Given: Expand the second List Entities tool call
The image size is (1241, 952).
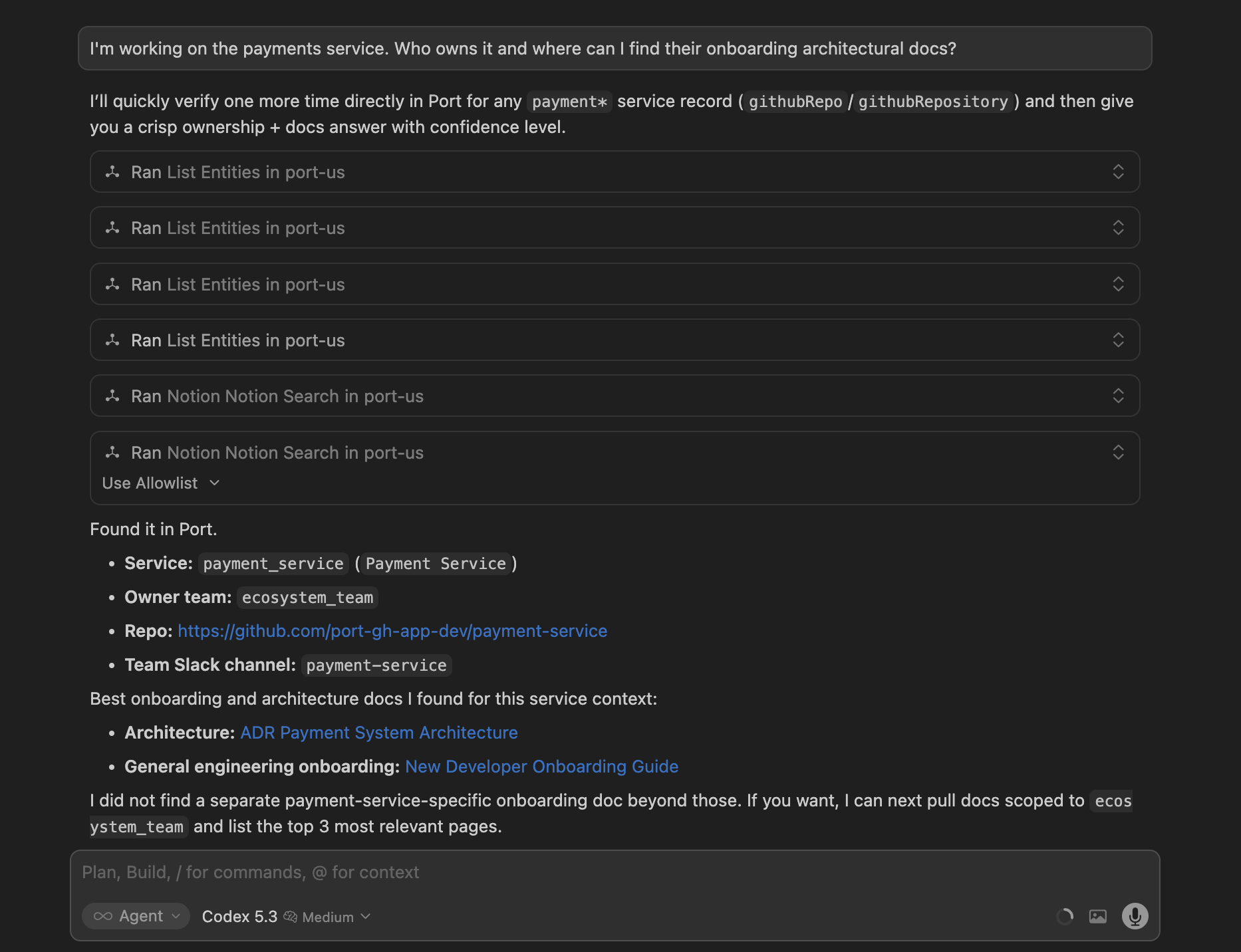Looking at the screenshot, I should point(1118,228).
